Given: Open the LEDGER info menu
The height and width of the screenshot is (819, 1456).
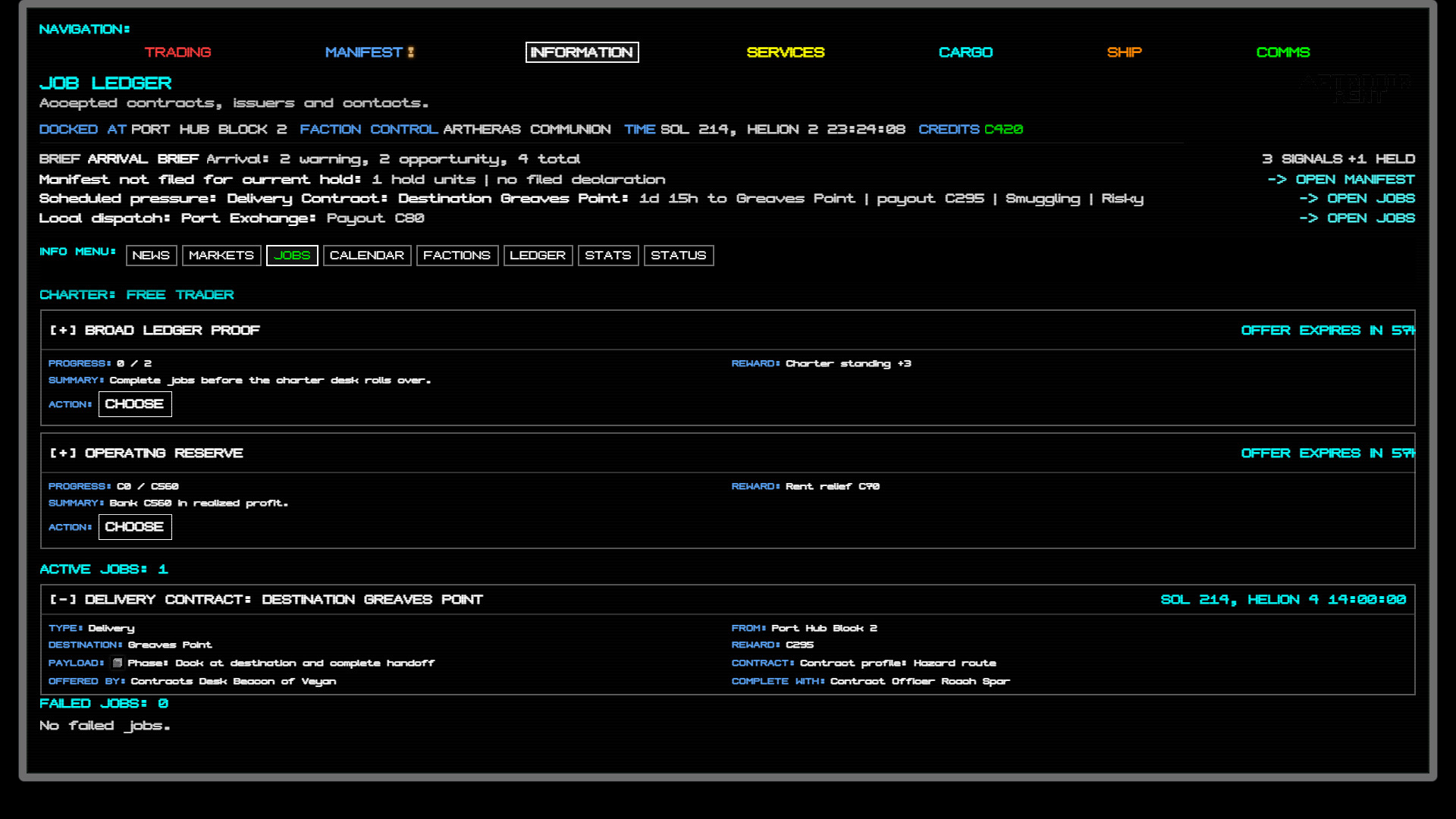Looking at the screenshot, I should pyautogui.click(x=538, y=256).
